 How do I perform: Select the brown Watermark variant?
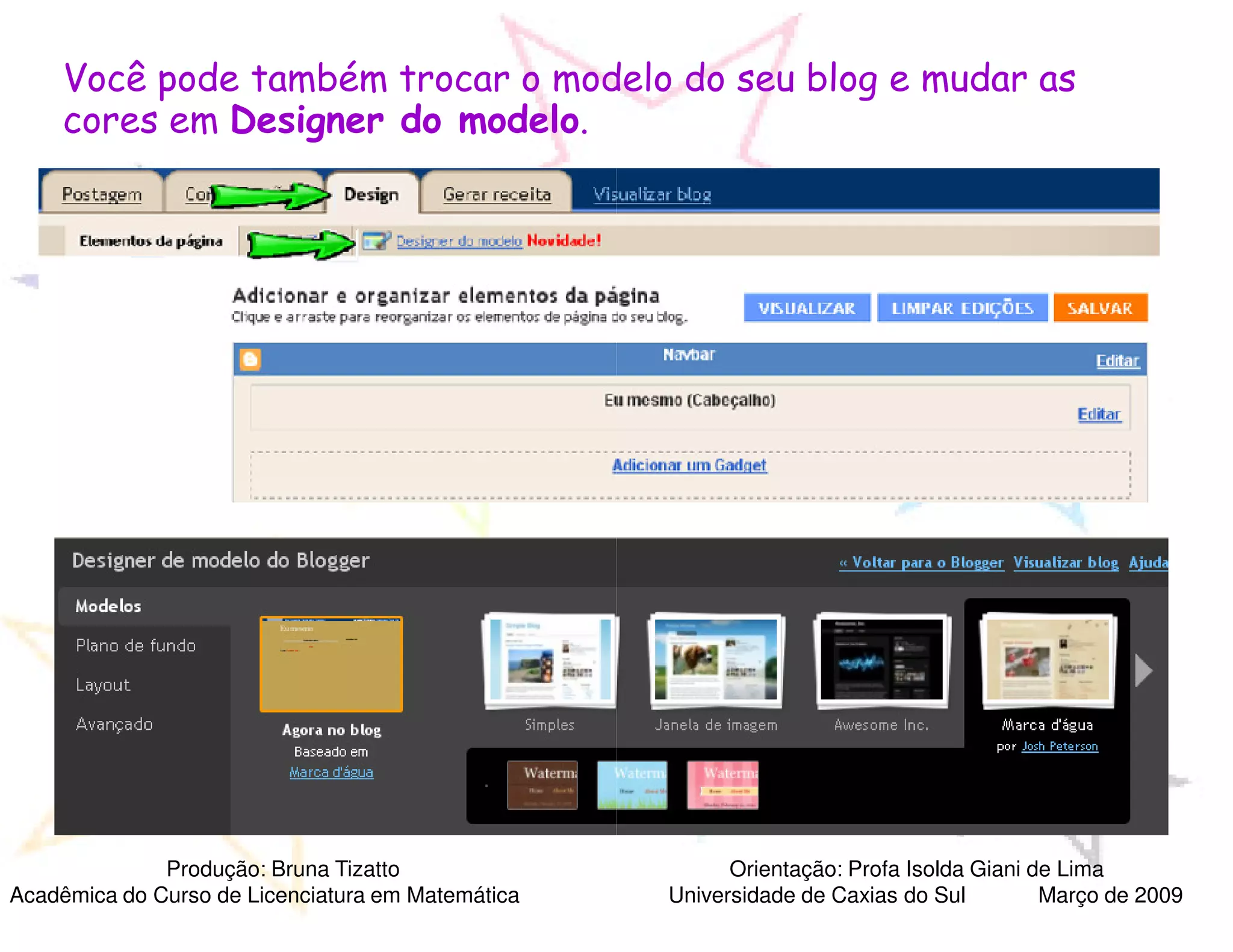pos(542,785)
